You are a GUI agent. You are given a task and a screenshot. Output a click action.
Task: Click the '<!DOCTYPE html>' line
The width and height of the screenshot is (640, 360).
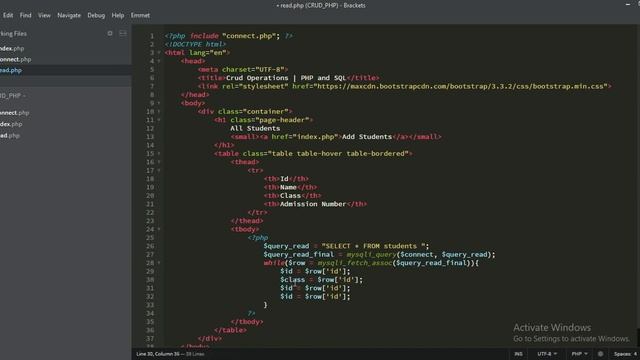(196, 44)
